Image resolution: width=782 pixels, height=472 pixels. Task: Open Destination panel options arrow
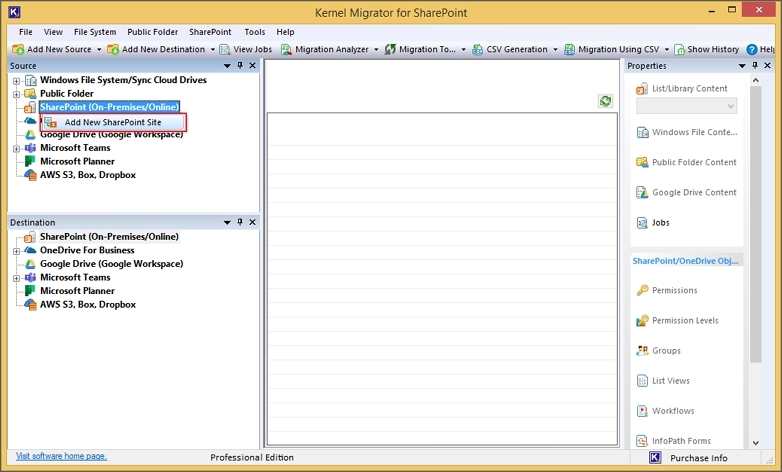coord(227,223)
